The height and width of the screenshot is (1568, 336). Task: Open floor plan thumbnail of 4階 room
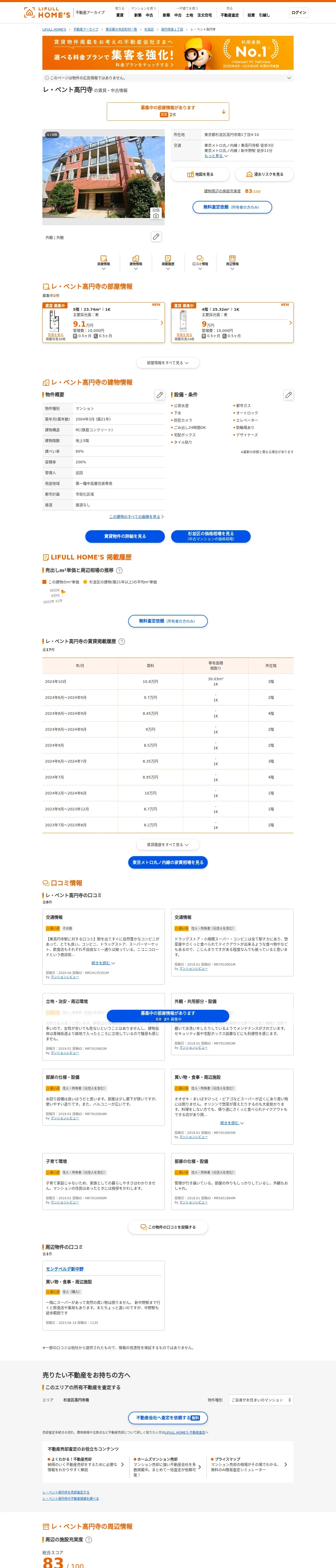click(183, 321)
